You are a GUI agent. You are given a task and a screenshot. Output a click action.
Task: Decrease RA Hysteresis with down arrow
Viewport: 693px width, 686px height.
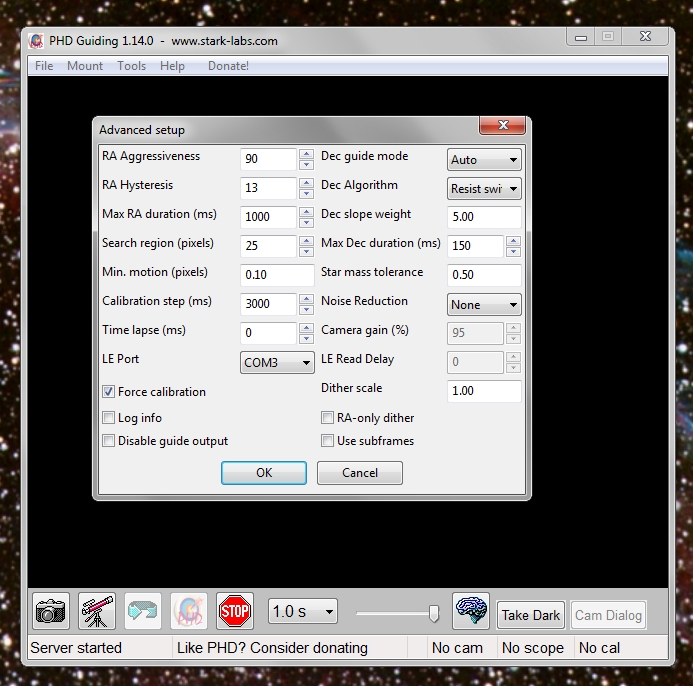pos(306,194)
